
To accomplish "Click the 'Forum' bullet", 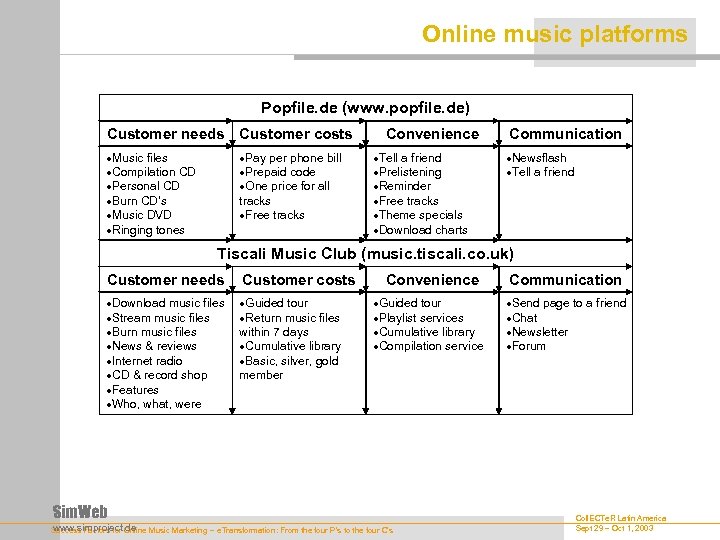I will pyautogui.click(x=526, y=346).
